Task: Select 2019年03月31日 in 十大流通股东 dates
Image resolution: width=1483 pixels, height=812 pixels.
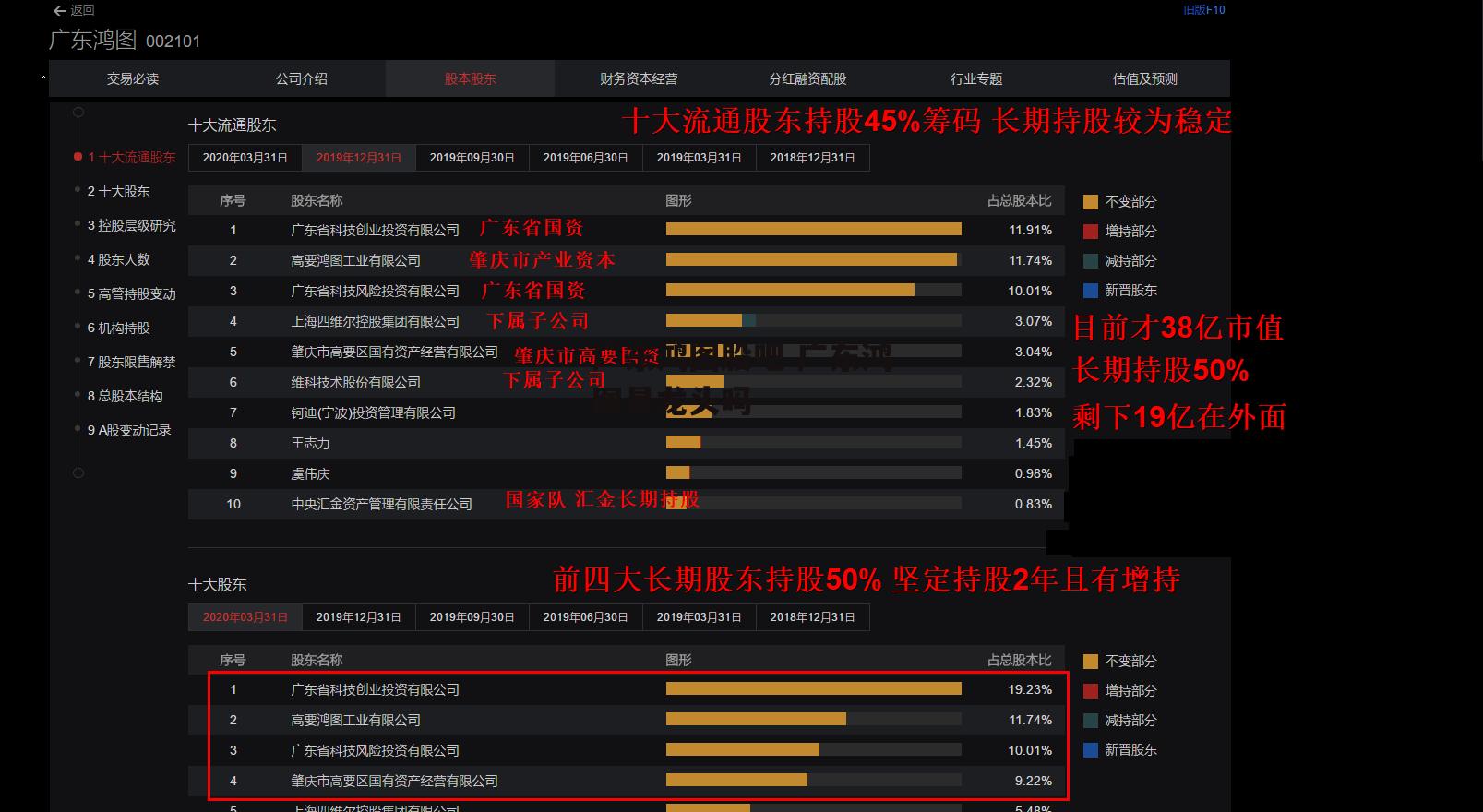Action: coord(700,158)
